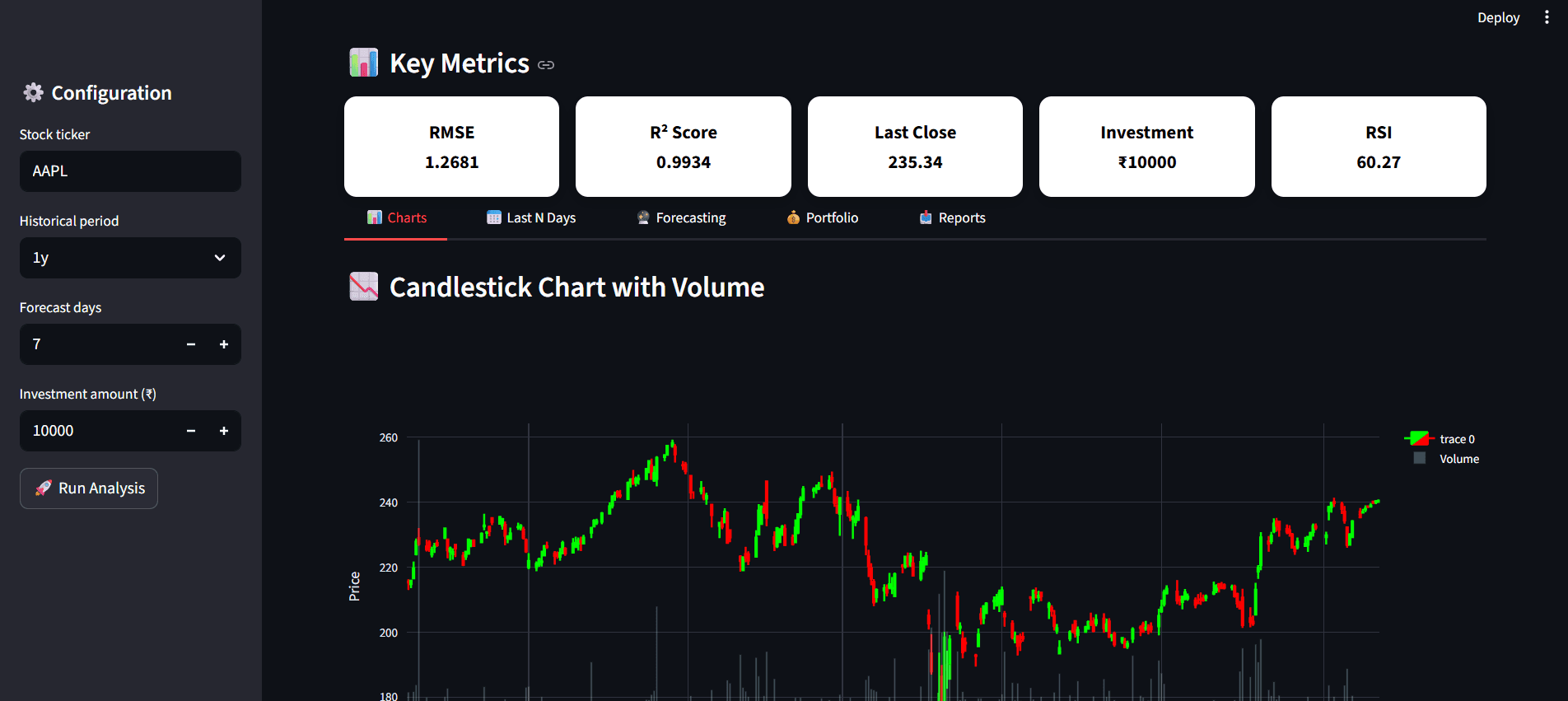Click the Configuration gear icon
1568x701 pixels.
[33, 92]
